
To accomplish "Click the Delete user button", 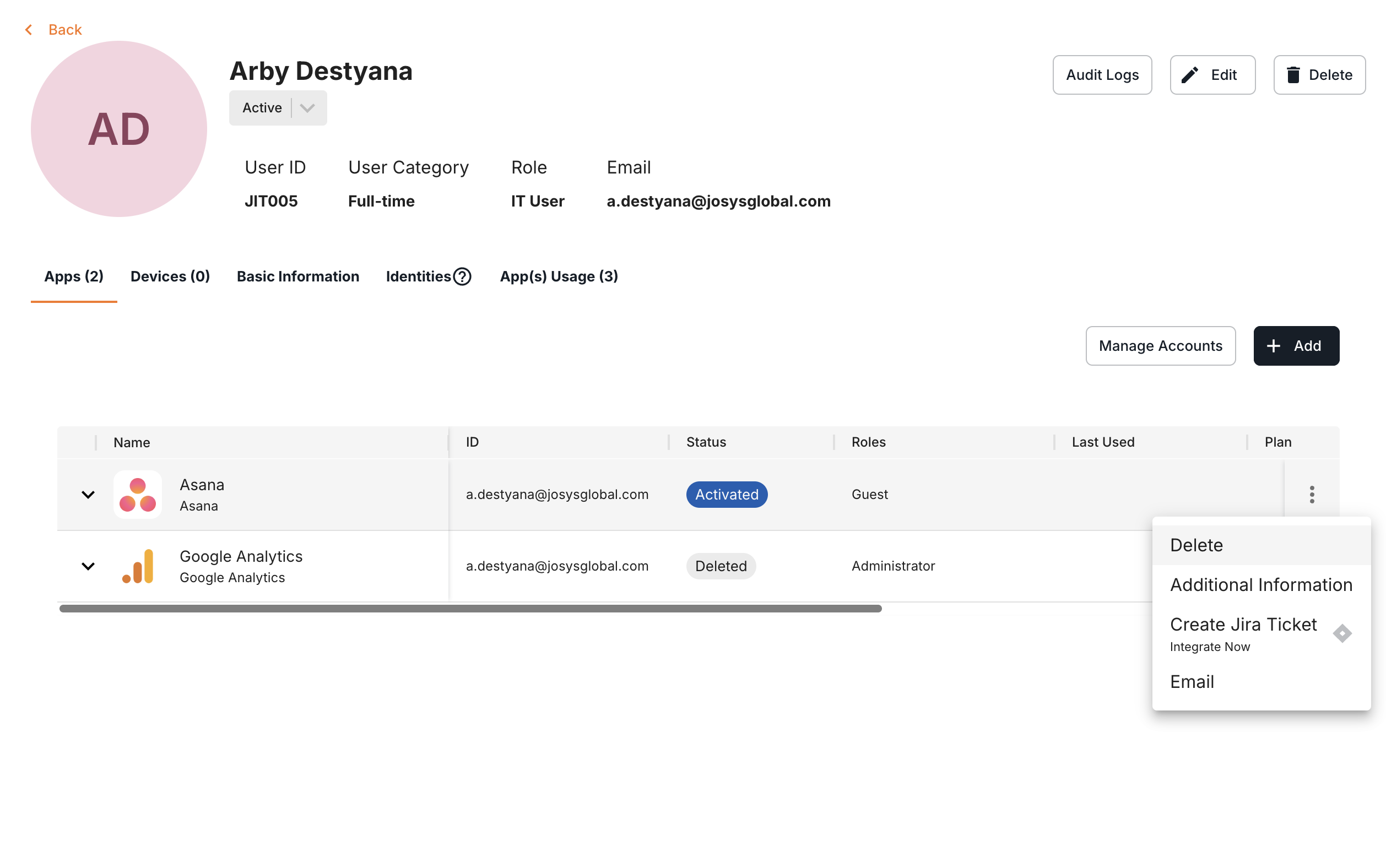I will [1319, 75].
